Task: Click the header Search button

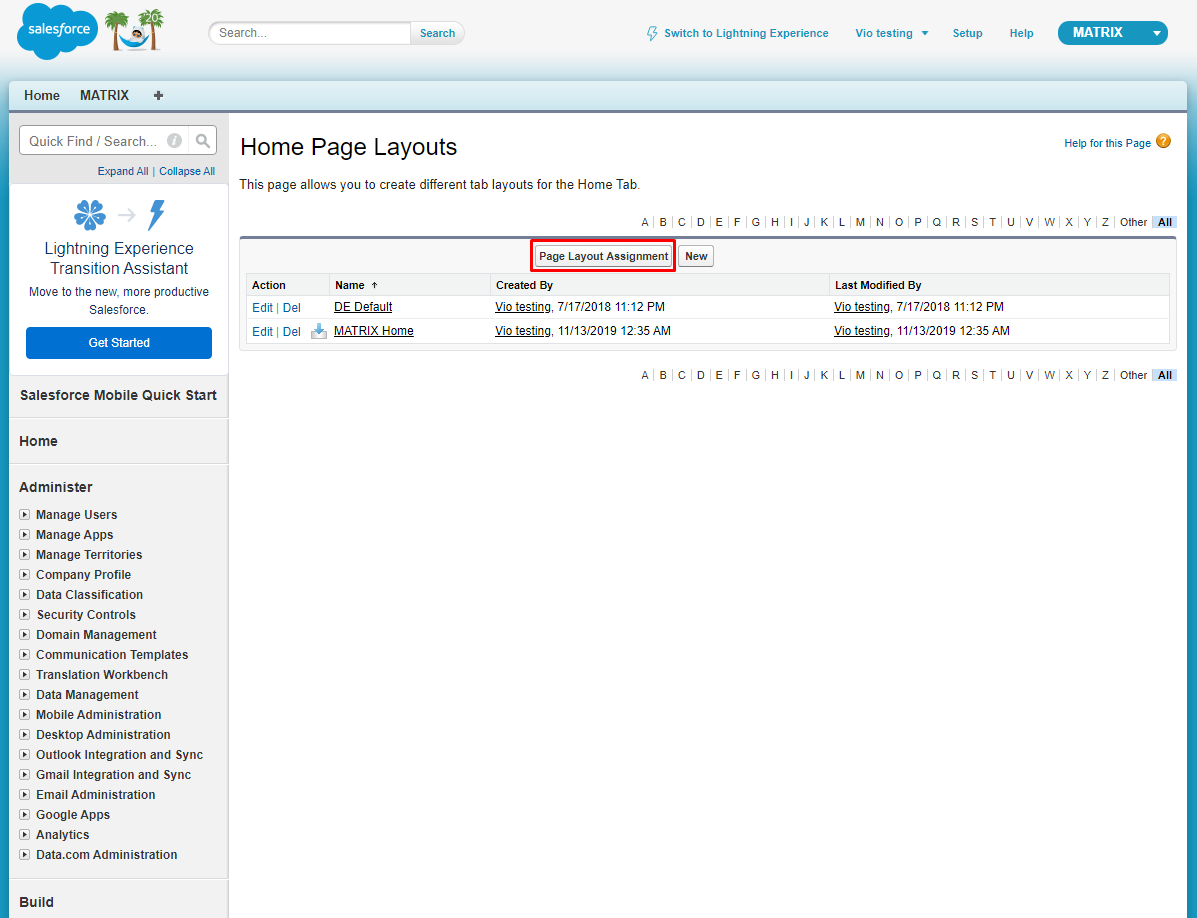Action: click(437, 34)
